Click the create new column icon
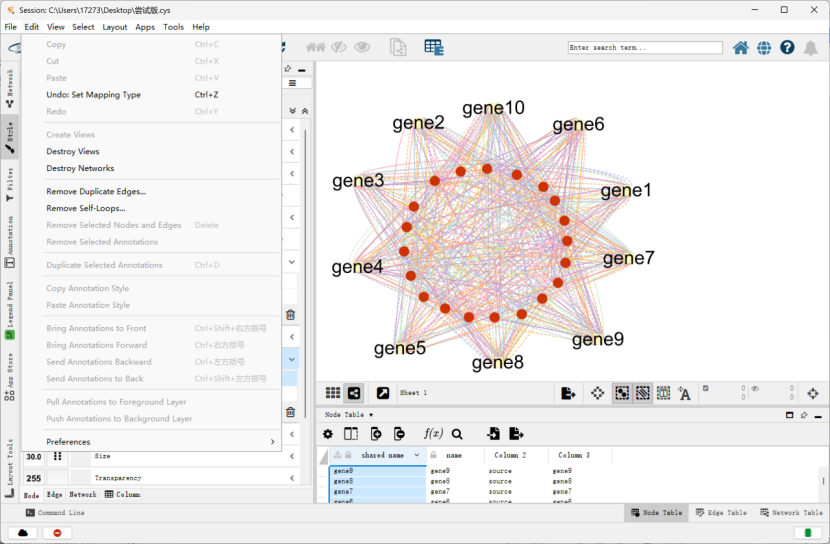This screenshot has width=830, height=544. point(376,434)
